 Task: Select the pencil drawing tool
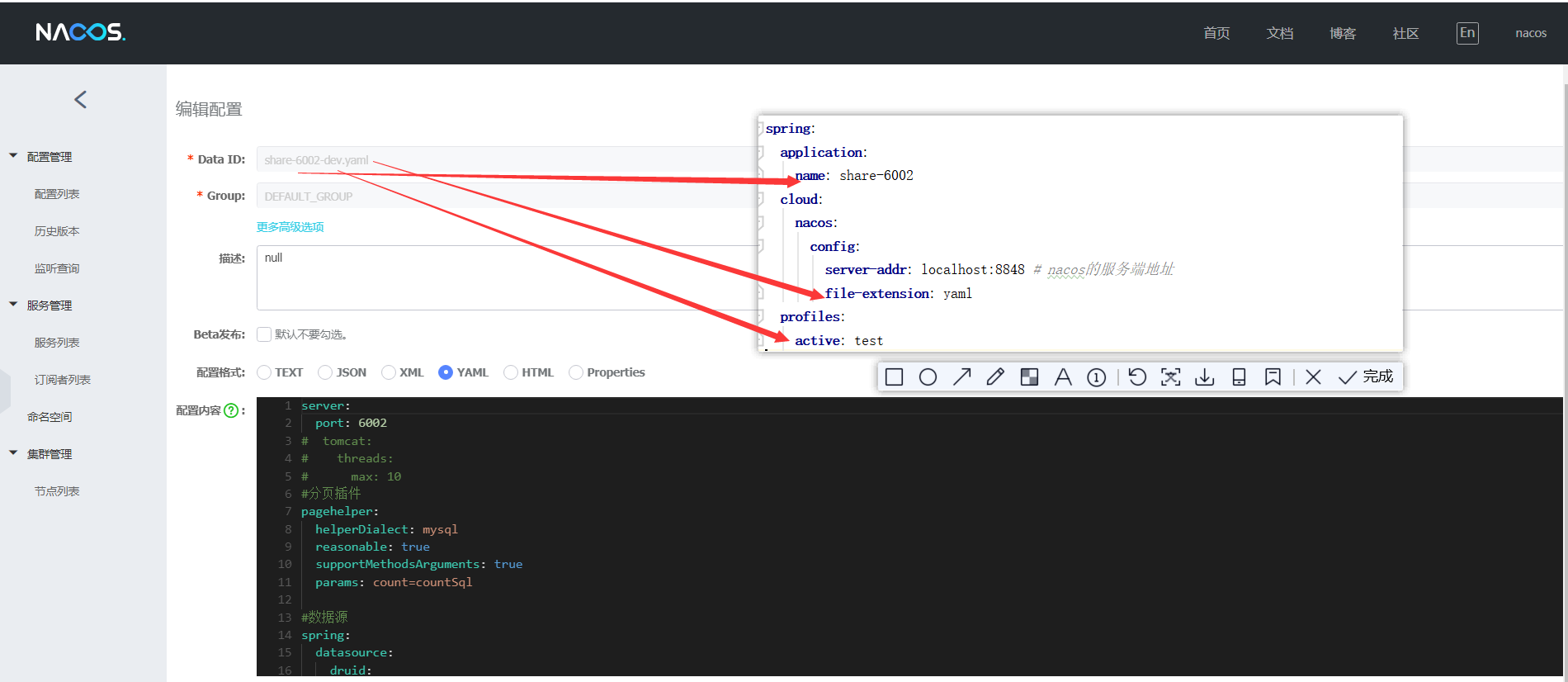point(995,377)
